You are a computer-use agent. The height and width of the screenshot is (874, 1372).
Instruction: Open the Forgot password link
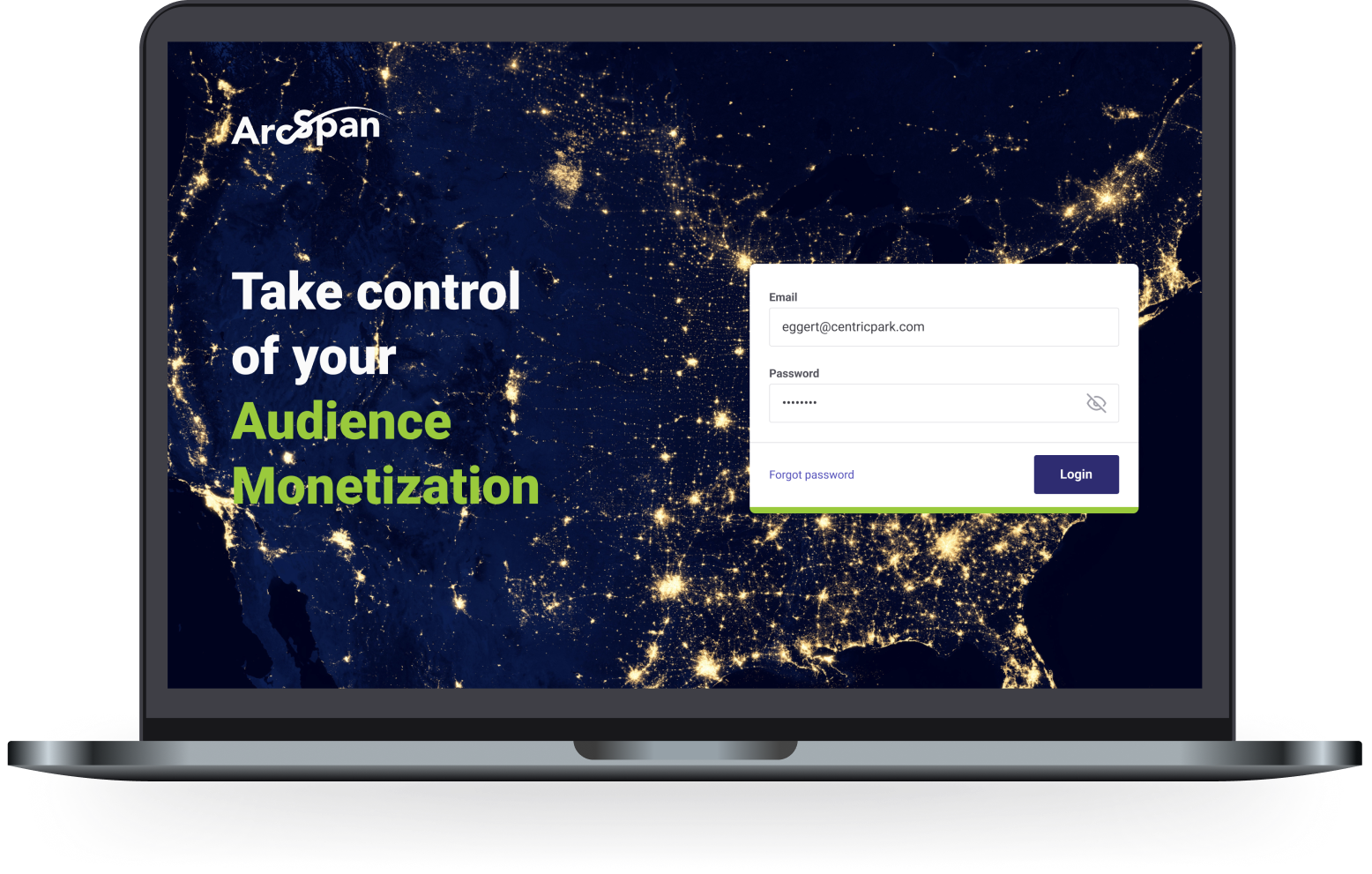click(811, 474)
